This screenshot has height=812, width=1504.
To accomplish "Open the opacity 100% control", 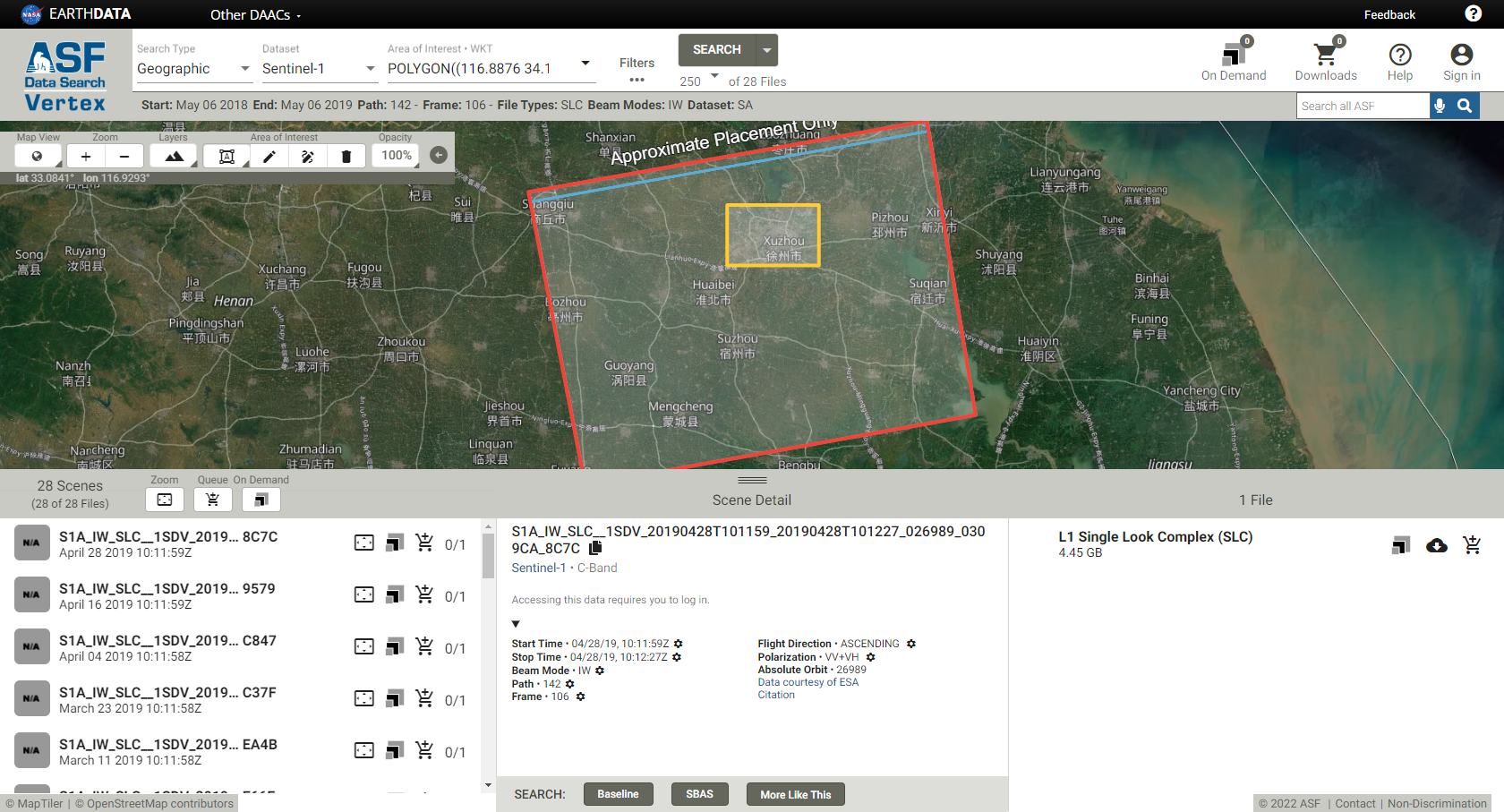I will click(x=397, y=156).
